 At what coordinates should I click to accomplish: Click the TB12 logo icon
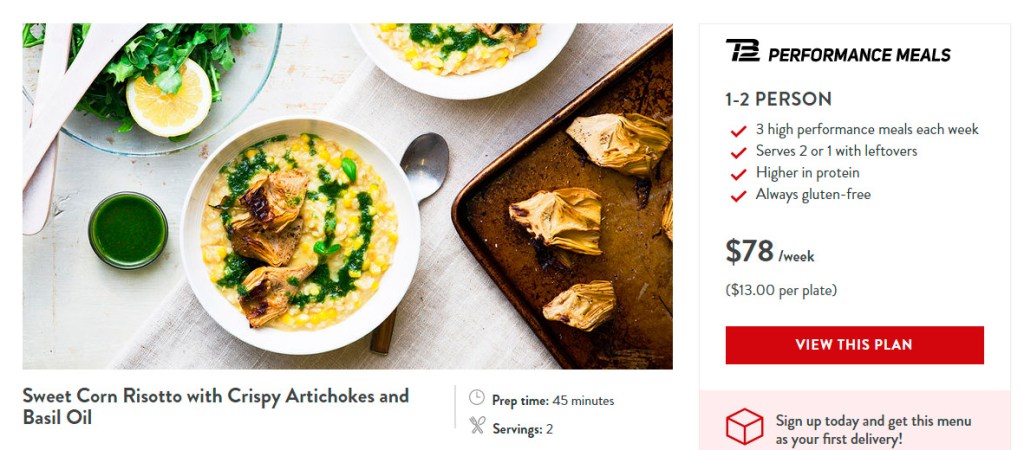742,52
